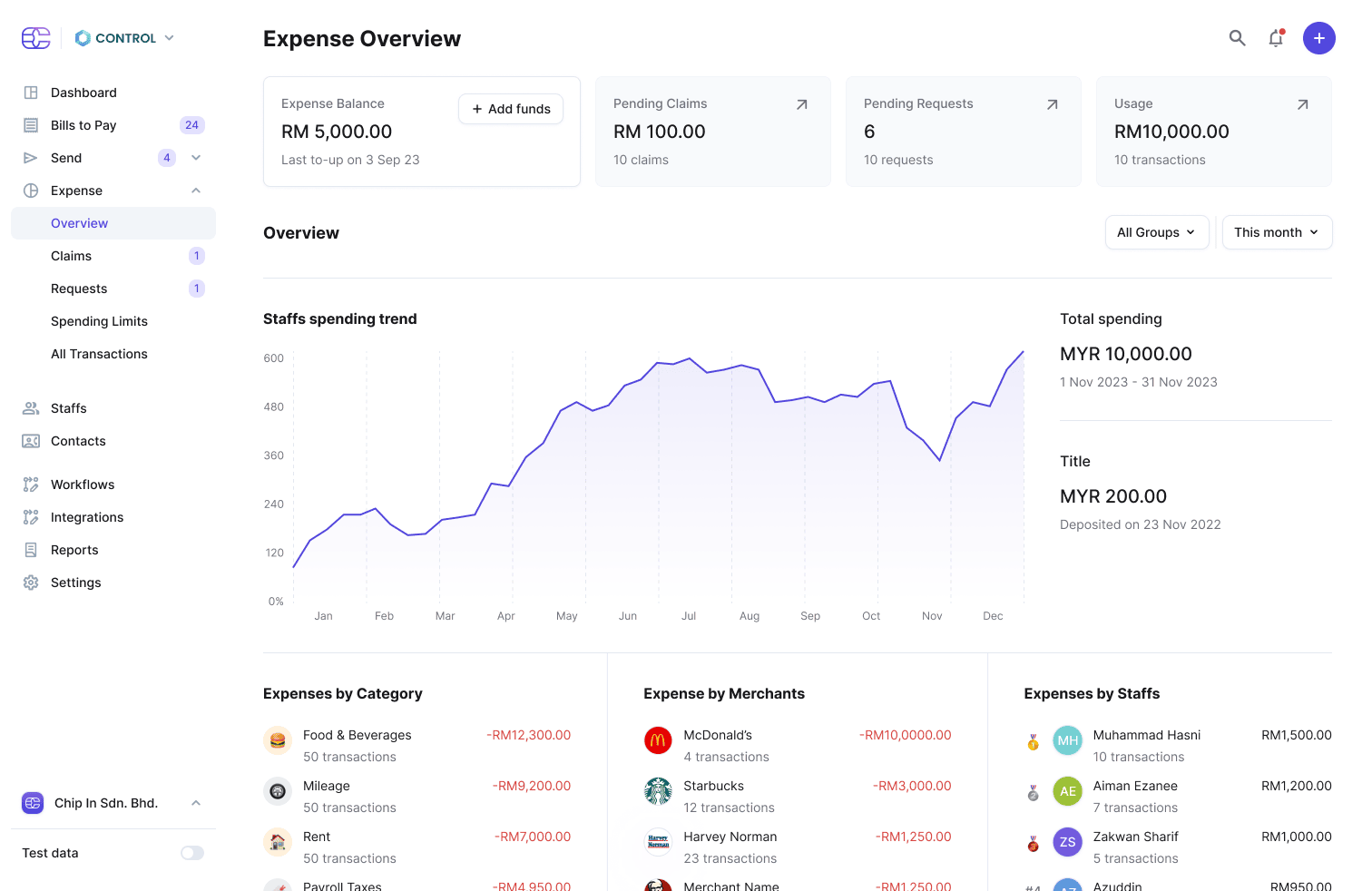Toggle the Test data switch
The height and width of the screenshot is (891, 1372).
click(x=191, y=853)
